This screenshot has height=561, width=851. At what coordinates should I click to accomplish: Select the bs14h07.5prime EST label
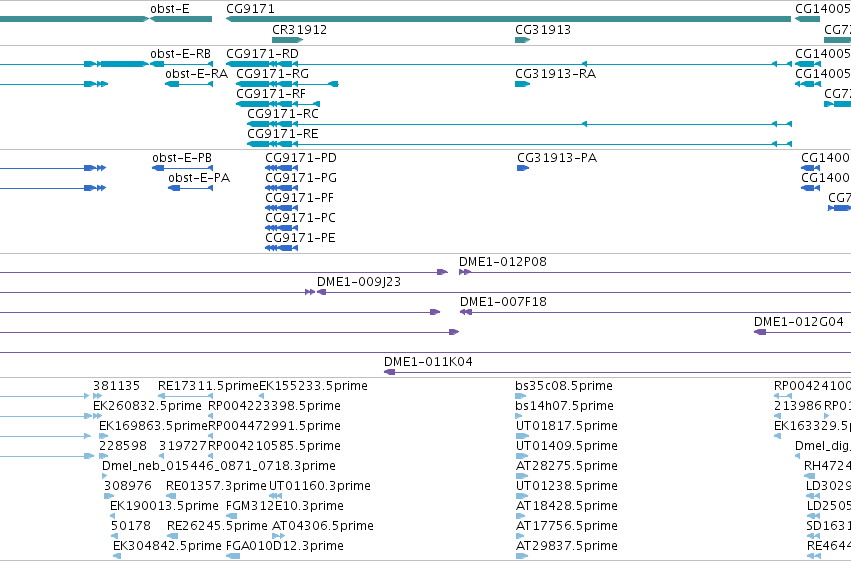tap(564, 406)
